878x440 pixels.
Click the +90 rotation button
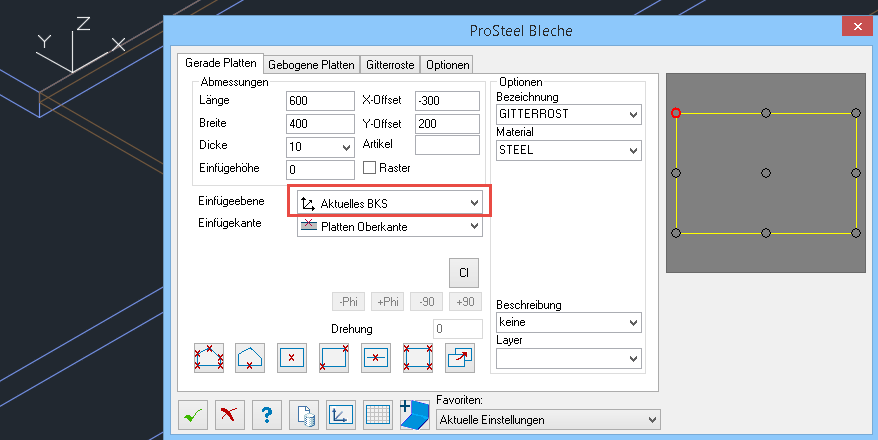coord(465,302)
